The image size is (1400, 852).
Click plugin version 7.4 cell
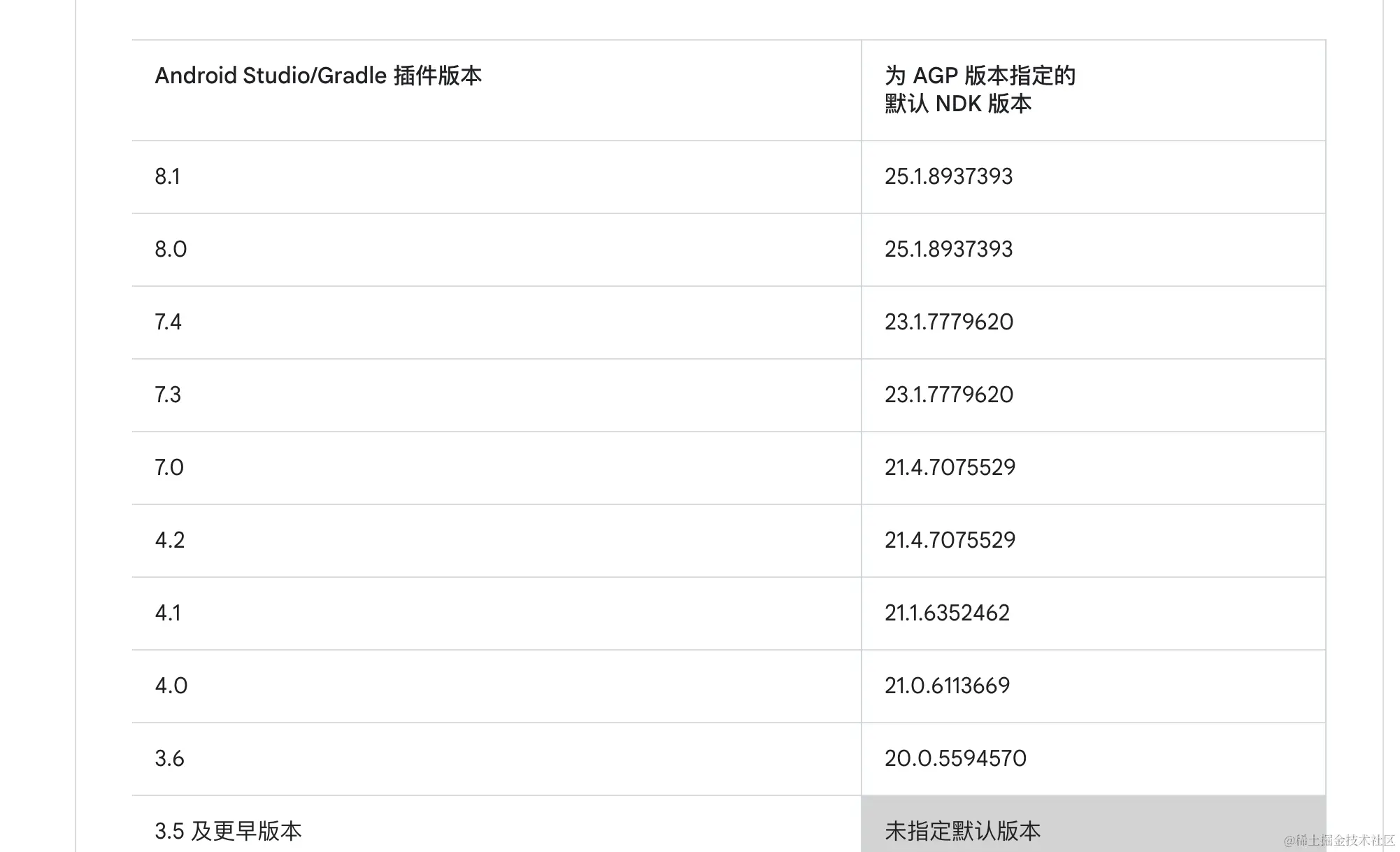tap(168, 322)
